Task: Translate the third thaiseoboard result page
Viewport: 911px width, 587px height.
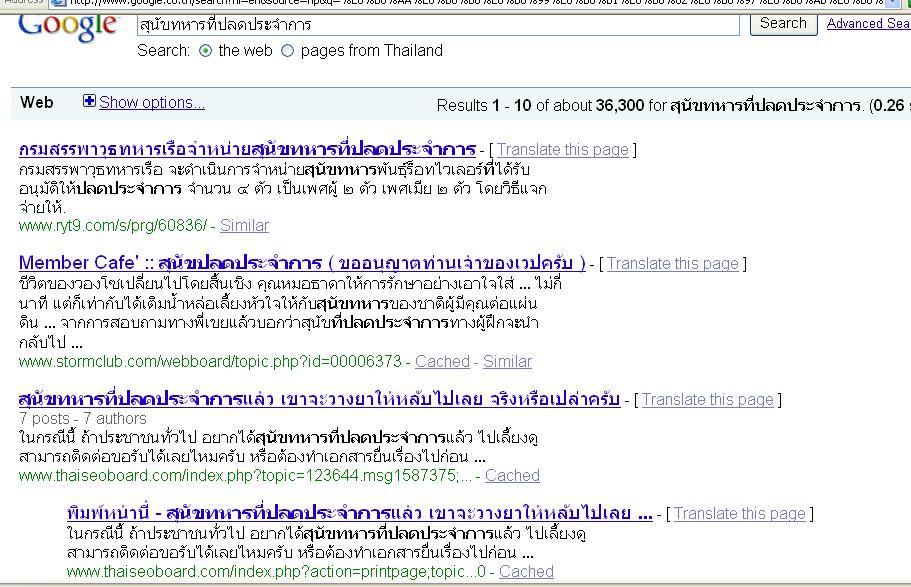Action: point(707,400)
